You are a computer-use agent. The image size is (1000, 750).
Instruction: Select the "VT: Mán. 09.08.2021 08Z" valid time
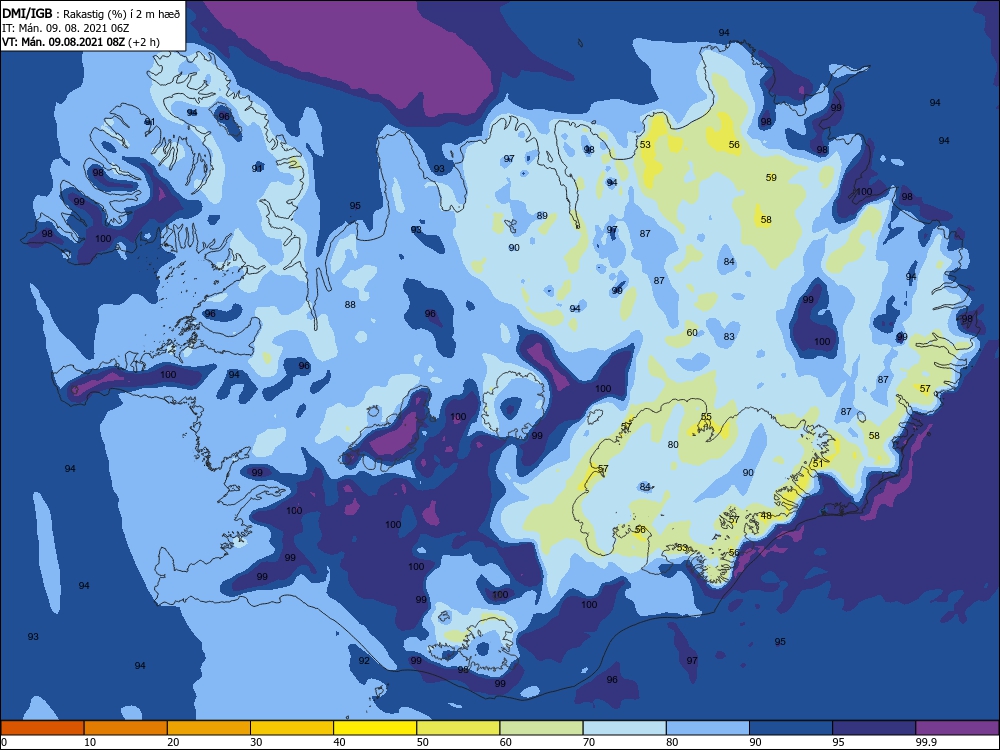click(63, 42)
